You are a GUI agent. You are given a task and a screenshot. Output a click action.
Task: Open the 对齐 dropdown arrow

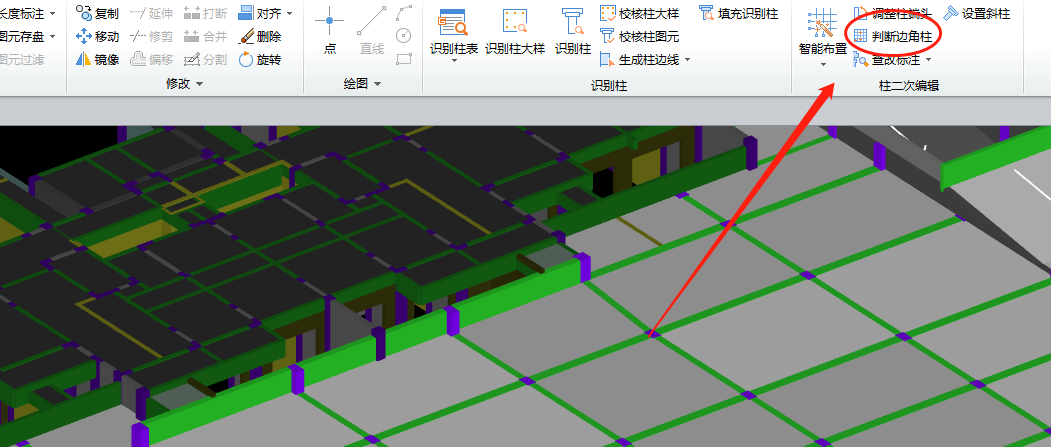[x=289, y=13]
